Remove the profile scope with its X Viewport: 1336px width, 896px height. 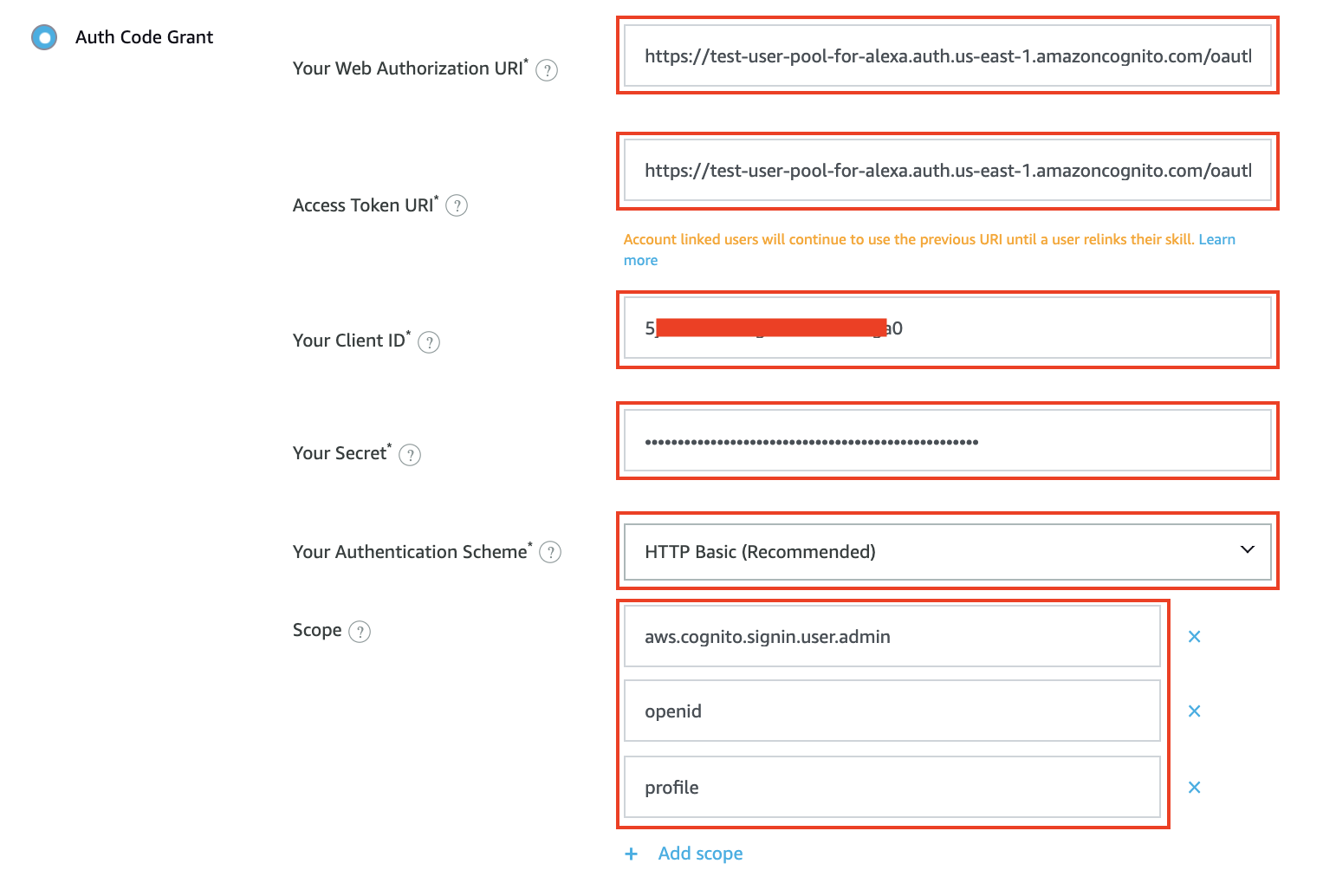1194,788
